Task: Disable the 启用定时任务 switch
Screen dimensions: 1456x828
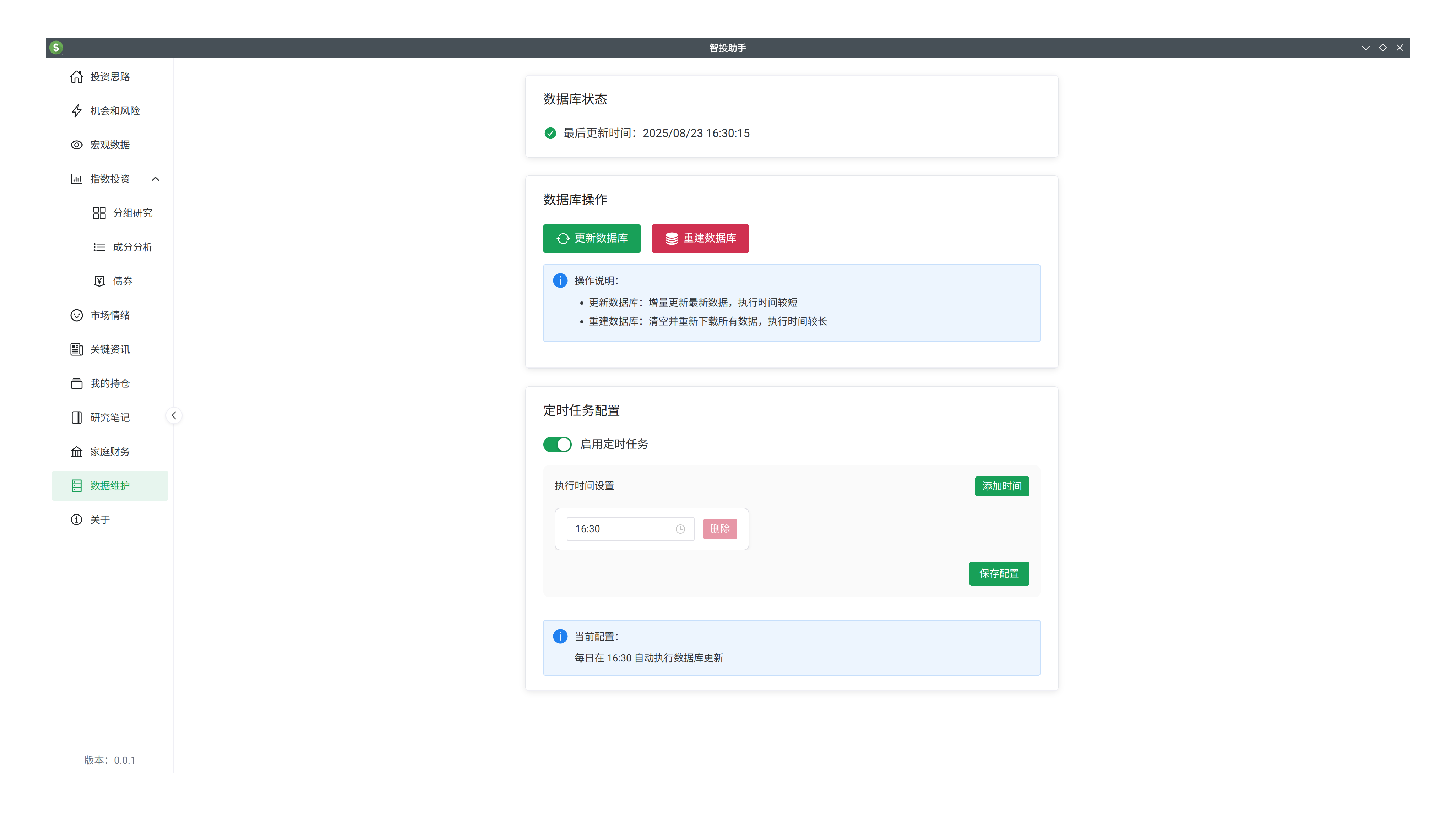Action: (557, 444)
